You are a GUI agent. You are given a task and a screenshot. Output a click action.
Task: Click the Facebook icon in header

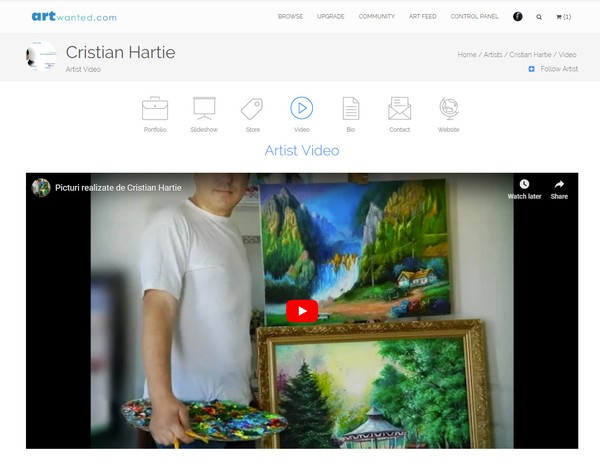point(518,16)
